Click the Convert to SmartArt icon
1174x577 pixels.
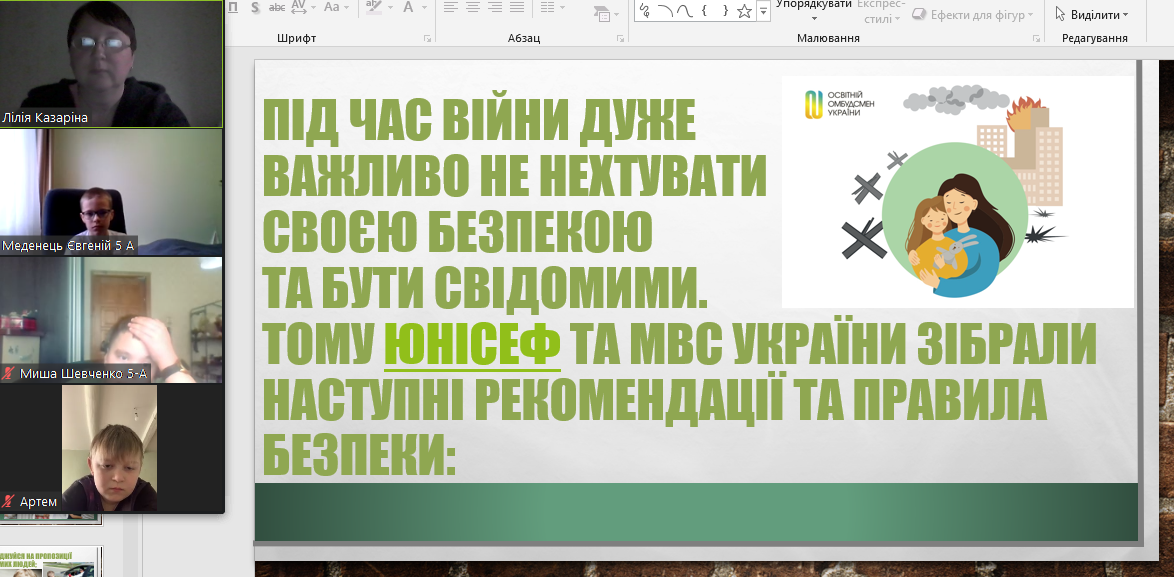click(x=601, y=13)
